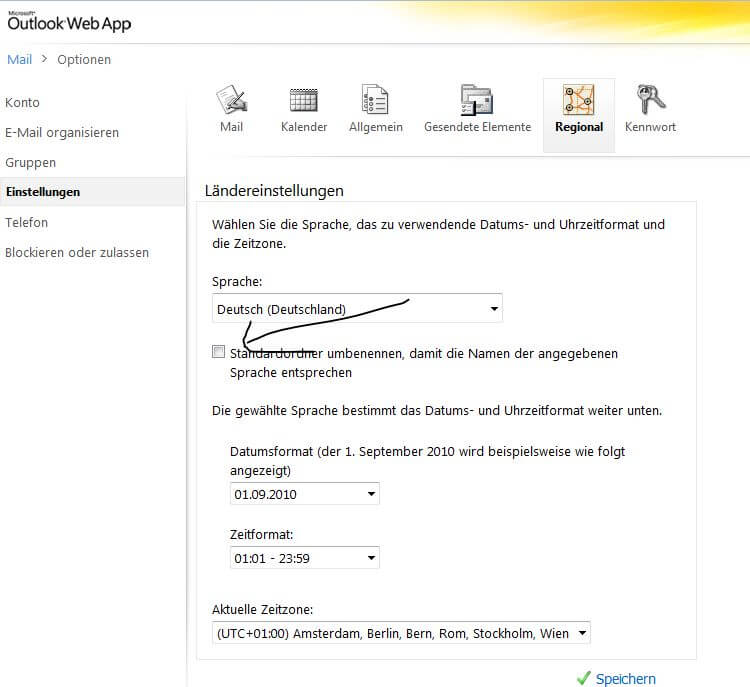Select Konto in the sidebar
The height and width of the screenshot is (687, 750).
tap(22, 102)
